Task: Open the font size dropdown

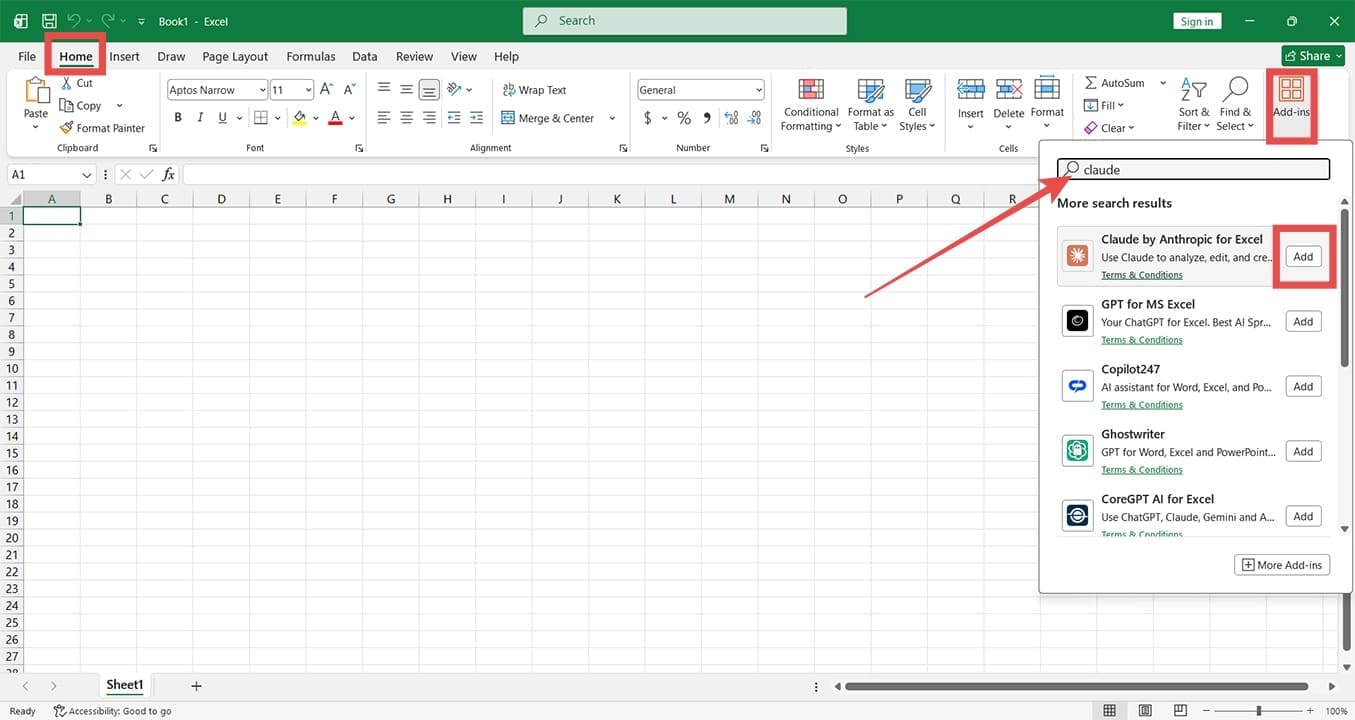Action: pos(309,90)
